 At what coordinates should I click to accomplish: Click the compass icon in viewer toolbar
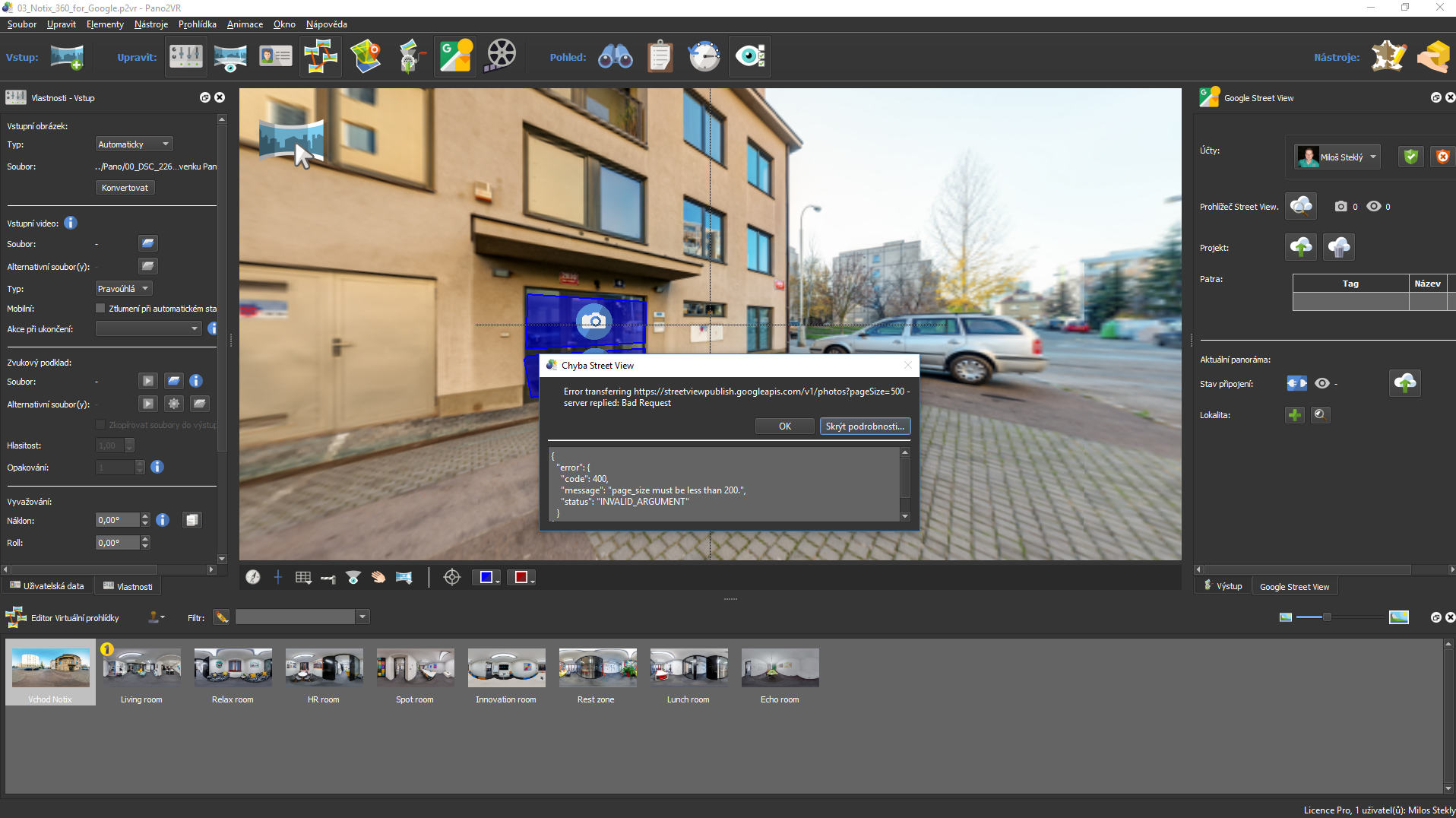[x=253, y=577]
